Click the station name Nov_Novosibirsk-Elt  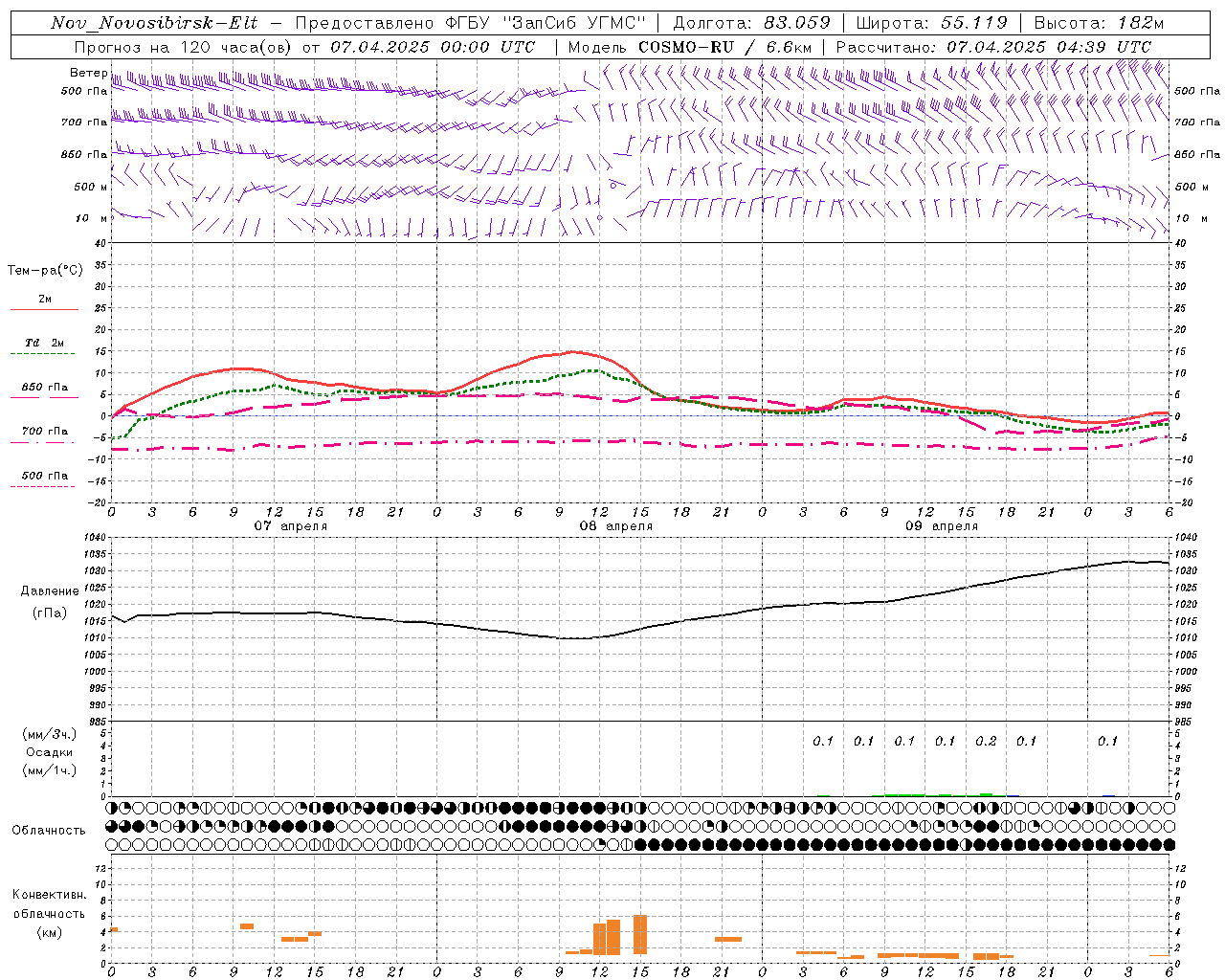[154, 23]
